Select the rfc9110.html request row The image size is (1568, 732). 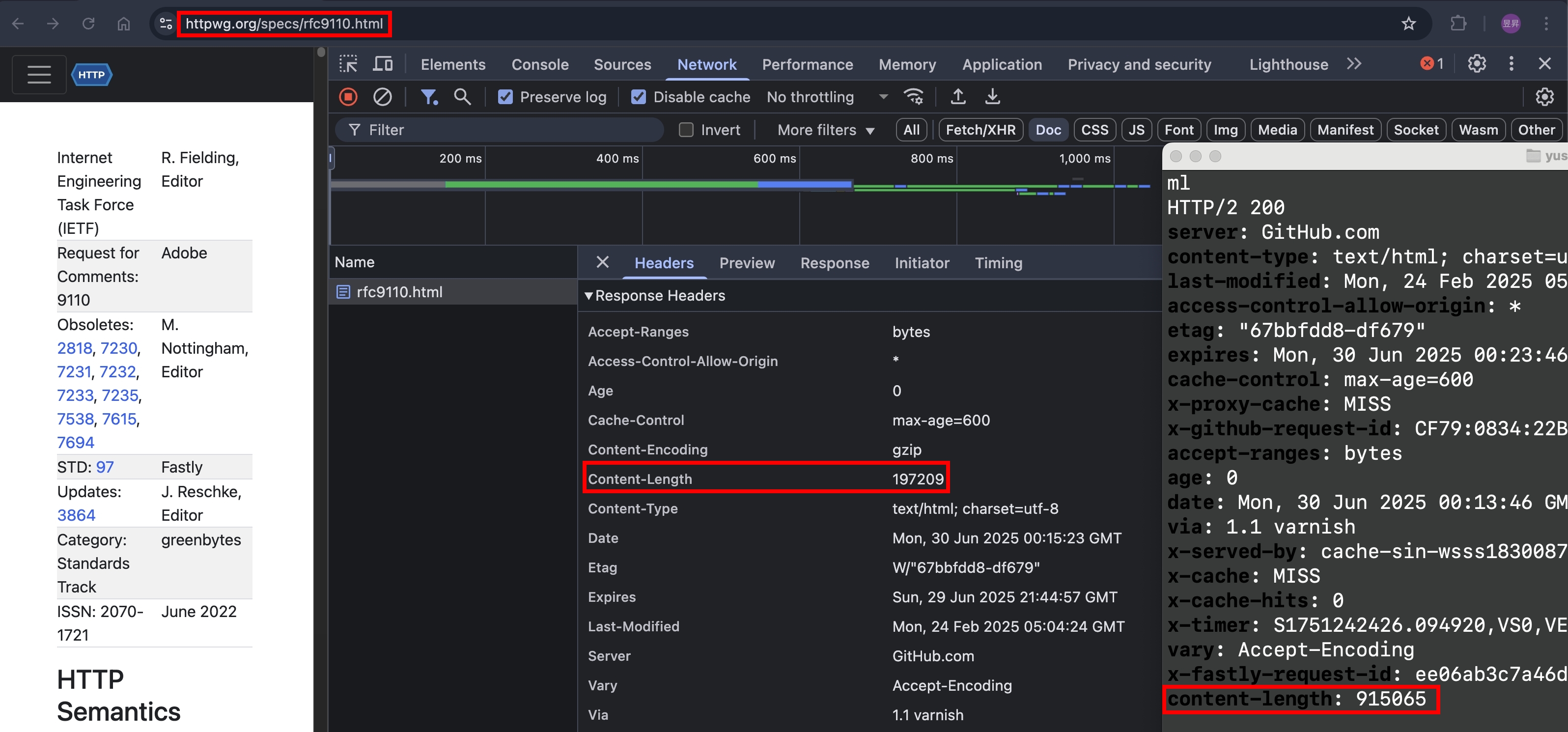452,292
